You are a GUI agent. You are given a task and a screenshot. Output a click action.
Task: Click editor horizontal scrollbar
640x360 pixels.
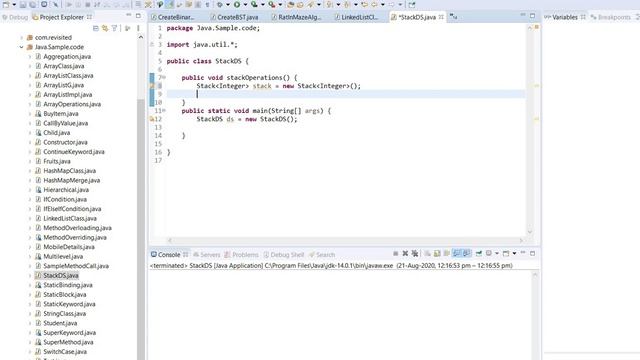coord(345,240)
